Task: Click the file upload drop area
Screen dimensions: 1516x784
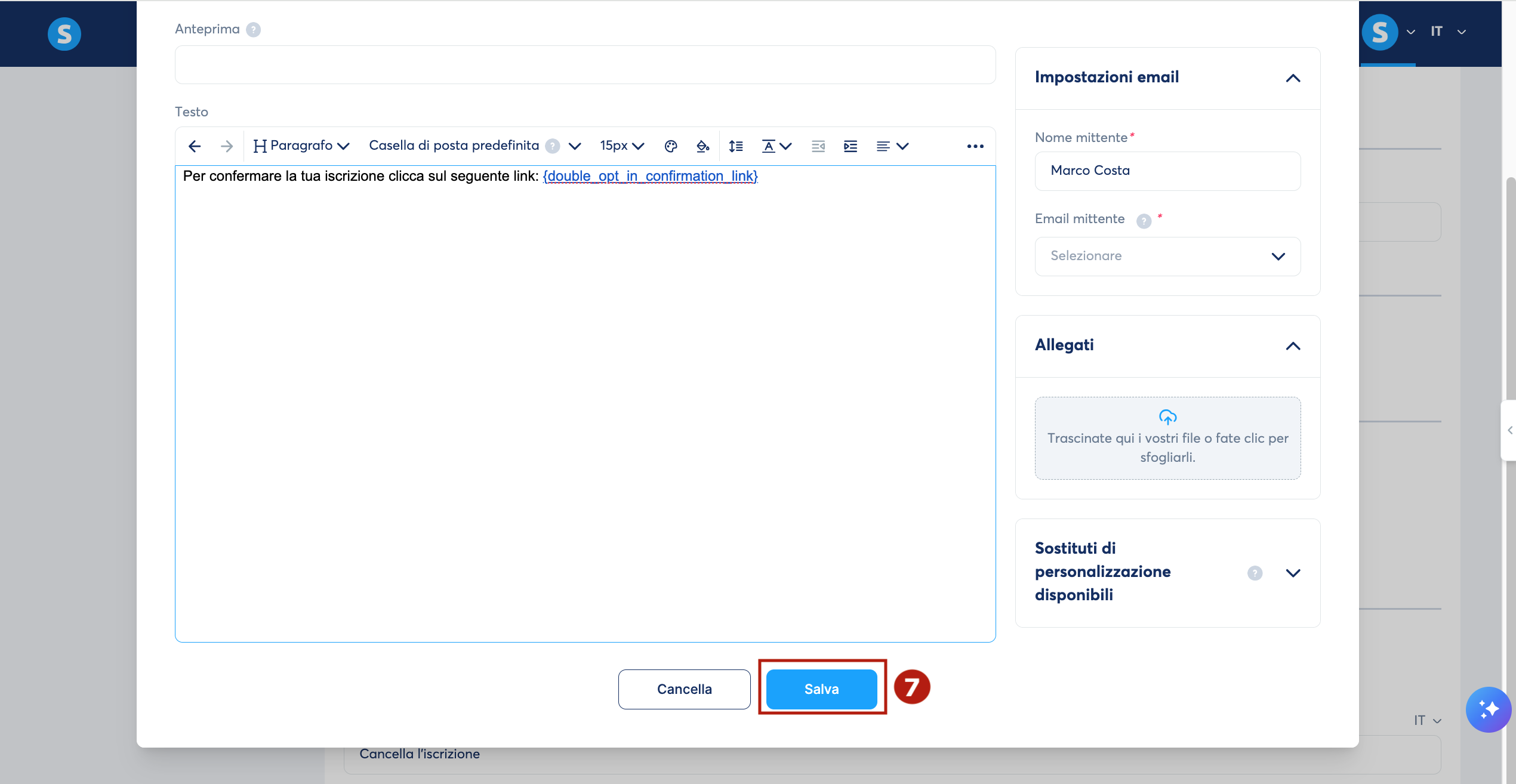Action: tap(1167, 438)
